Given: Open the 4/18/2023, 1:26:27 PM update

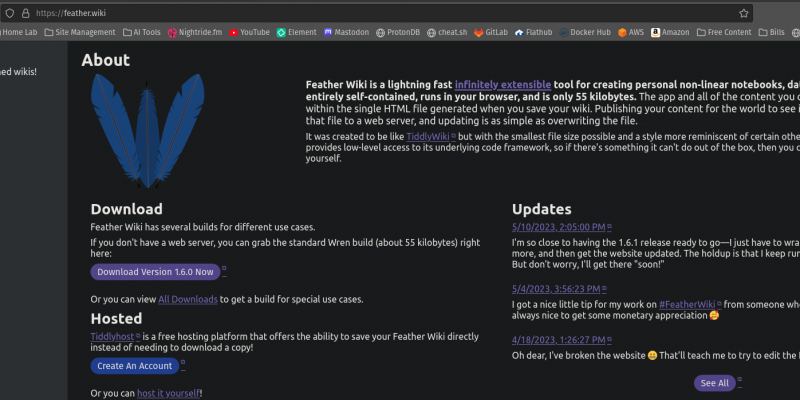Looking at the screenshot, I should click(561, 340).
